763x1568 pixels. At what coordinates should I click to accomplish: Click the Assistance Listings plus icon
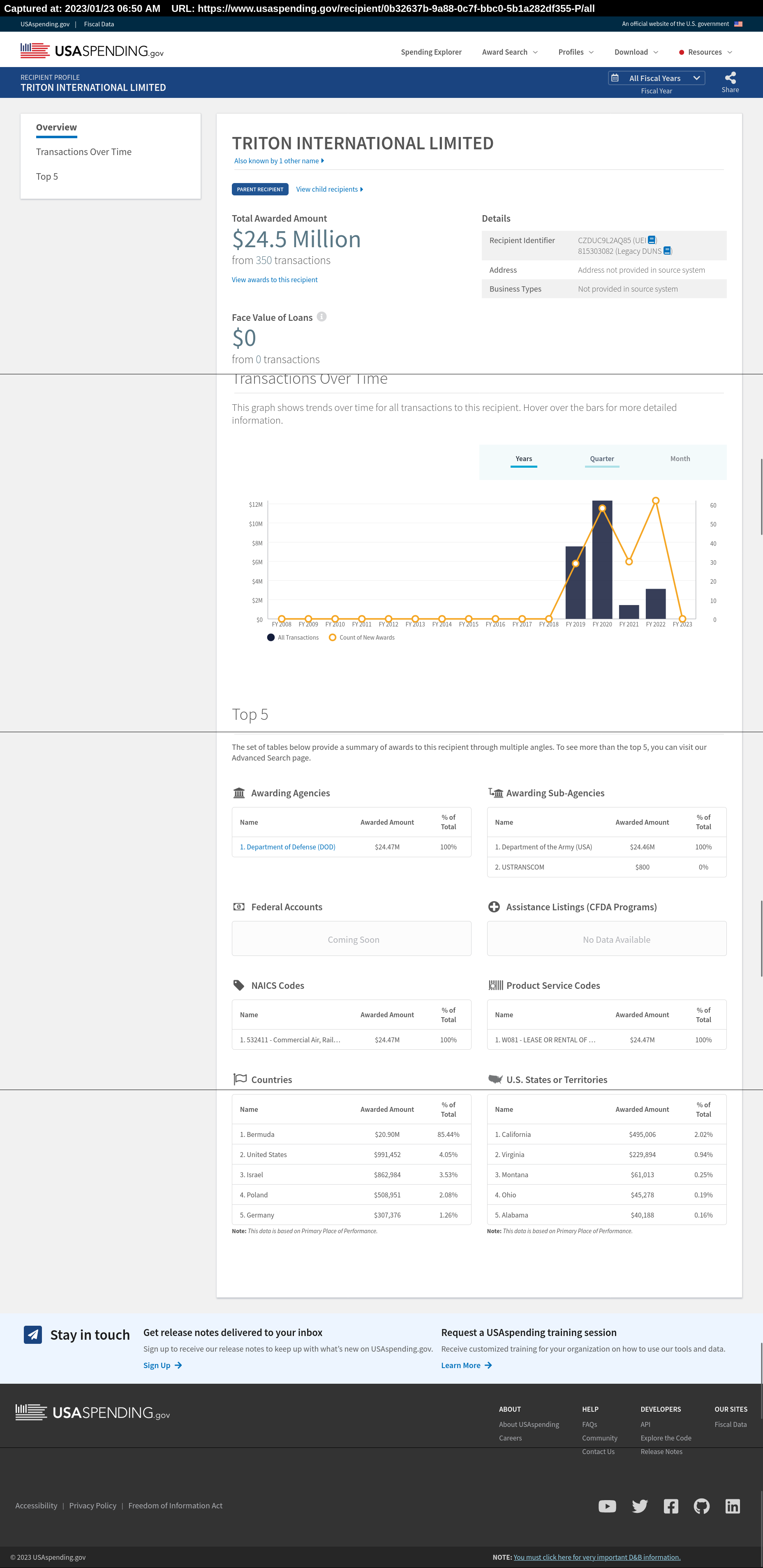494,906
